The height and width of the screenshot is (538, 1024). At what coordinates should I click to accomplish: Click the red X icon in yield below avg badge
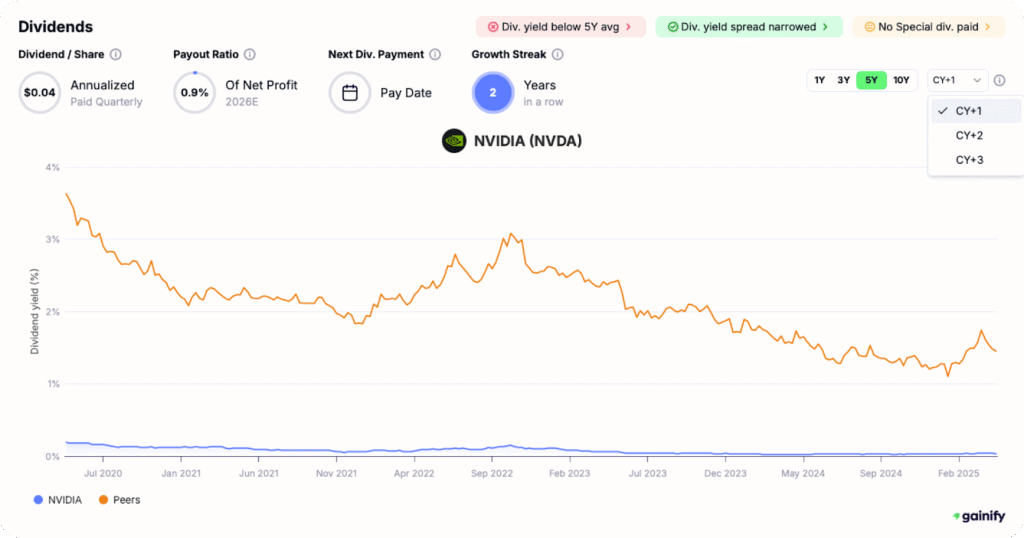(493, 27)
